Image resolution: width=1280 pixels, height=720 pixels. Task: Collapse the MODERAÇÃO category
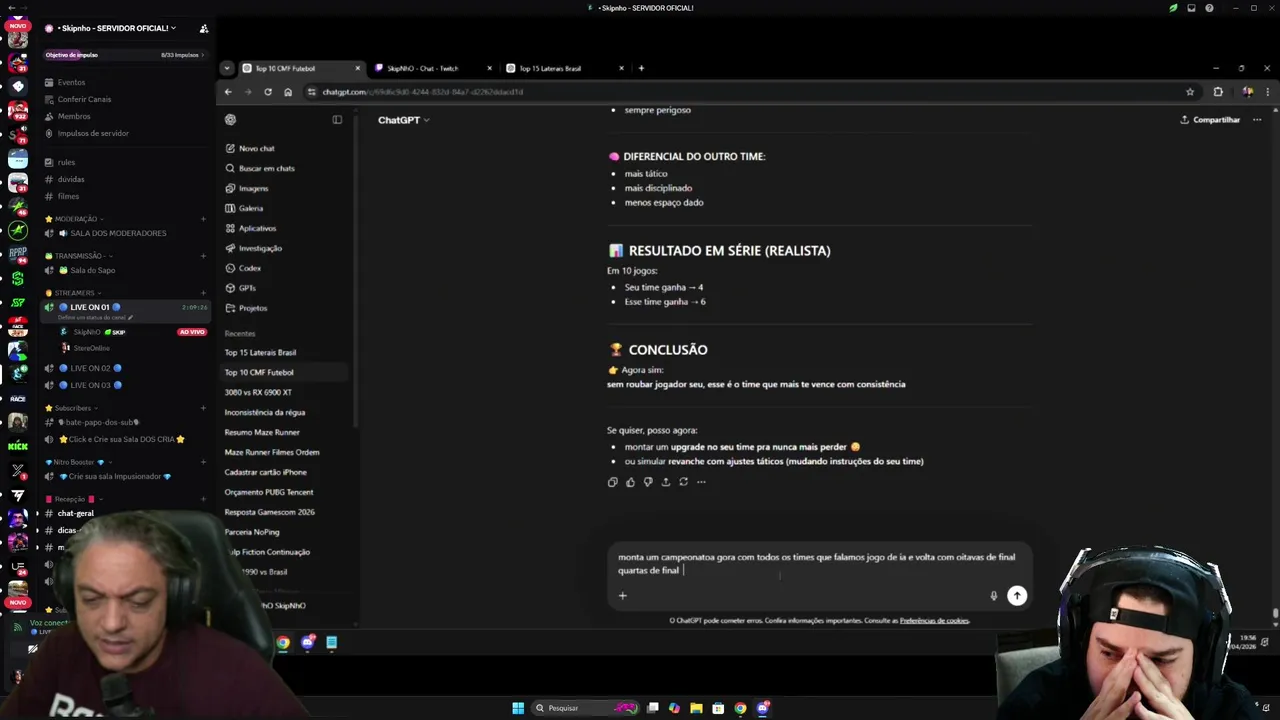click(76, 219)
